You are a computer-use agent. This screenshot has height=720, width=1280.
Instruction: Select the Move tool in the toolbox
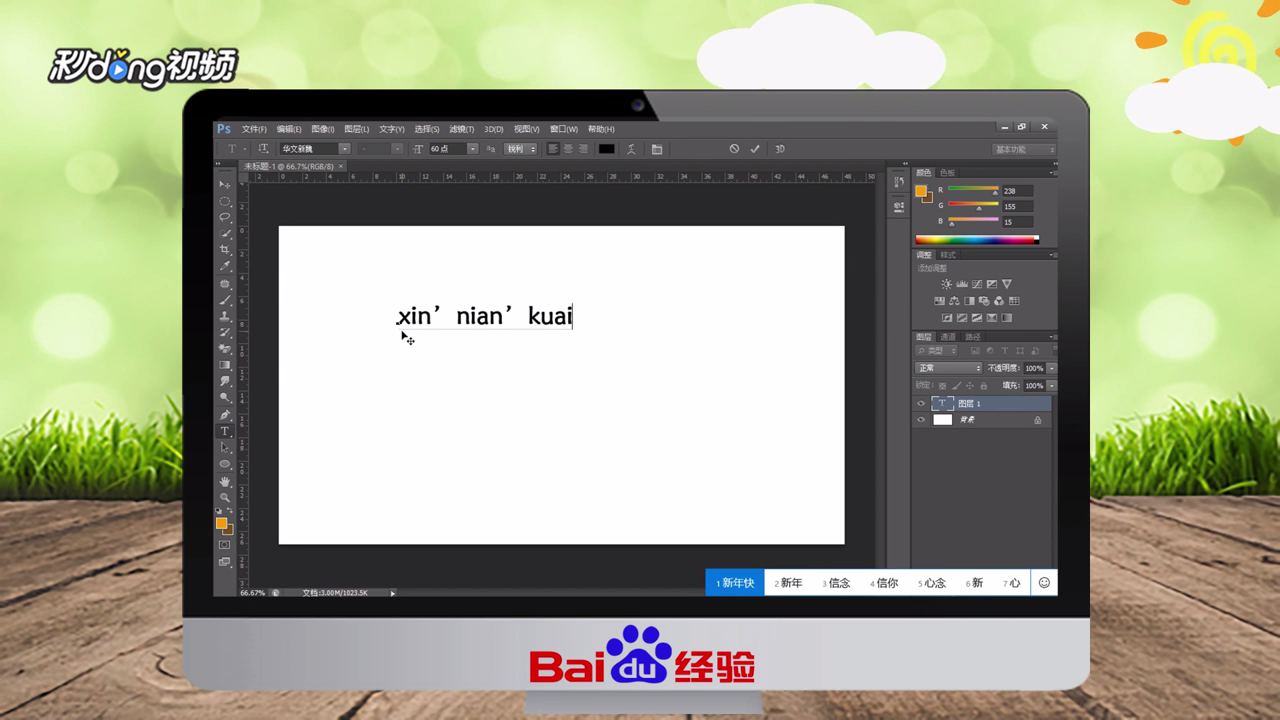click(x=225, y=185)
